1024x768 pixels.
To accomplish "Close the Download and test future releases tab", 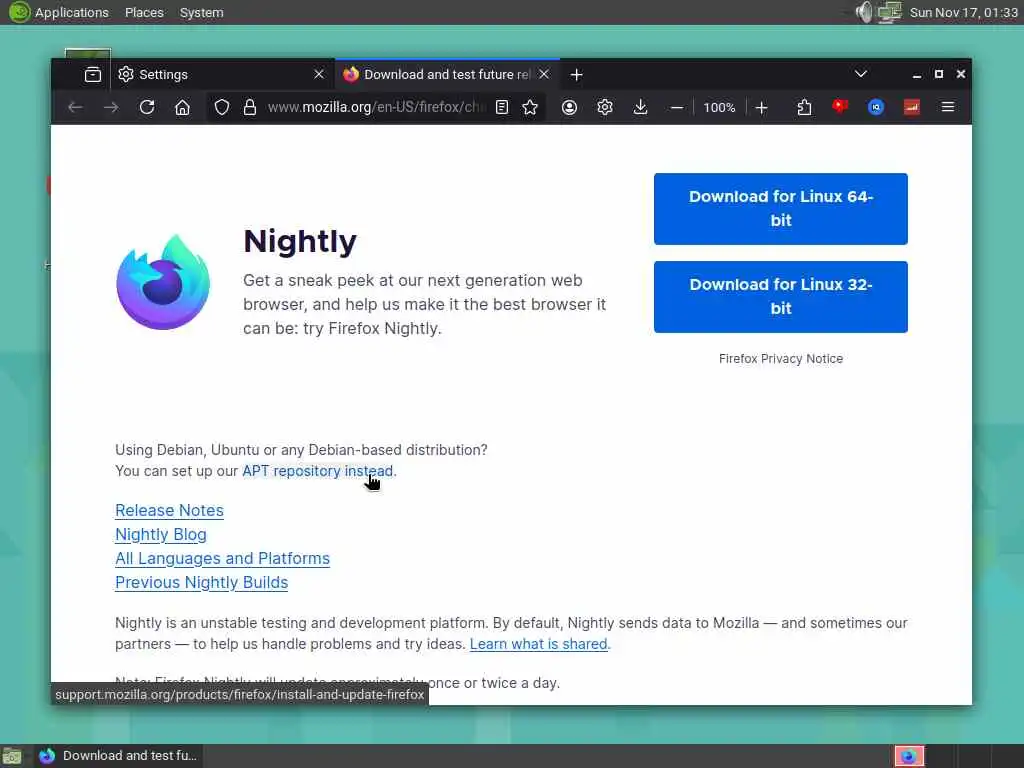I will tap(544, 74).
